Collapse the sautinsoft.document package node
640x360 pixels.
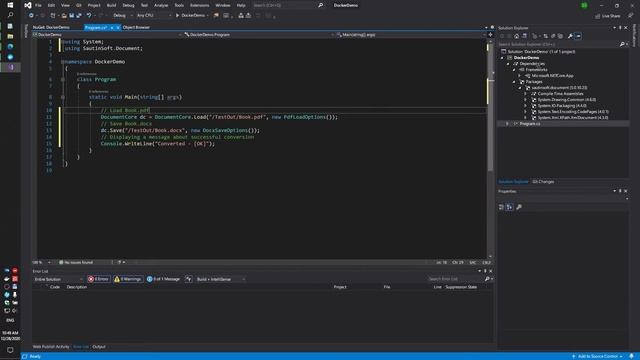(520, 88)
